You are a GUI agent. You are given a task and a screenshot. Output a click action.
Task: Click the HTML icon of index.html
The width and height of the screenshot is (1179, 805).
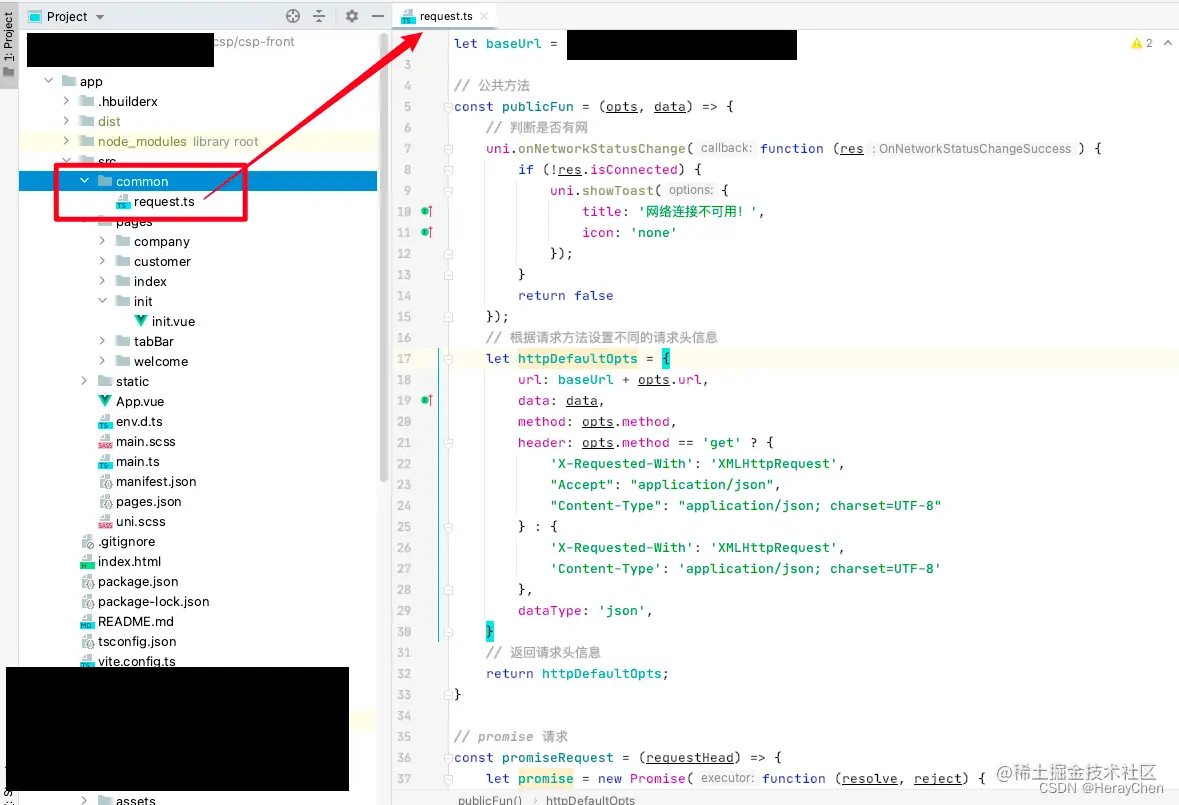87,561
